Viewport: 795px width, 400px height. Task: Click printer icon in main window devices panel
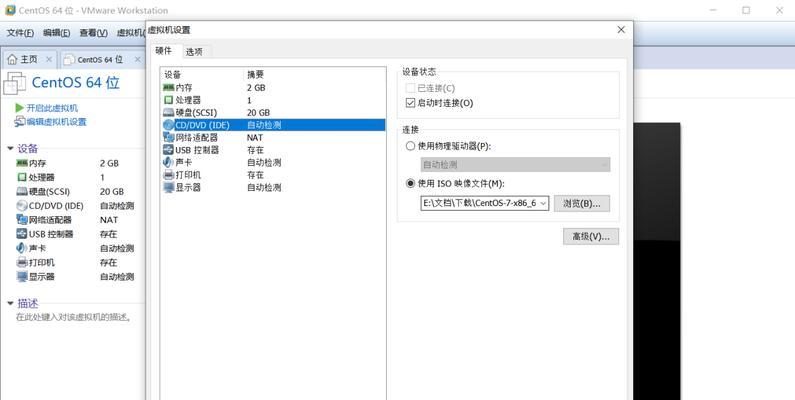(22, 262)
